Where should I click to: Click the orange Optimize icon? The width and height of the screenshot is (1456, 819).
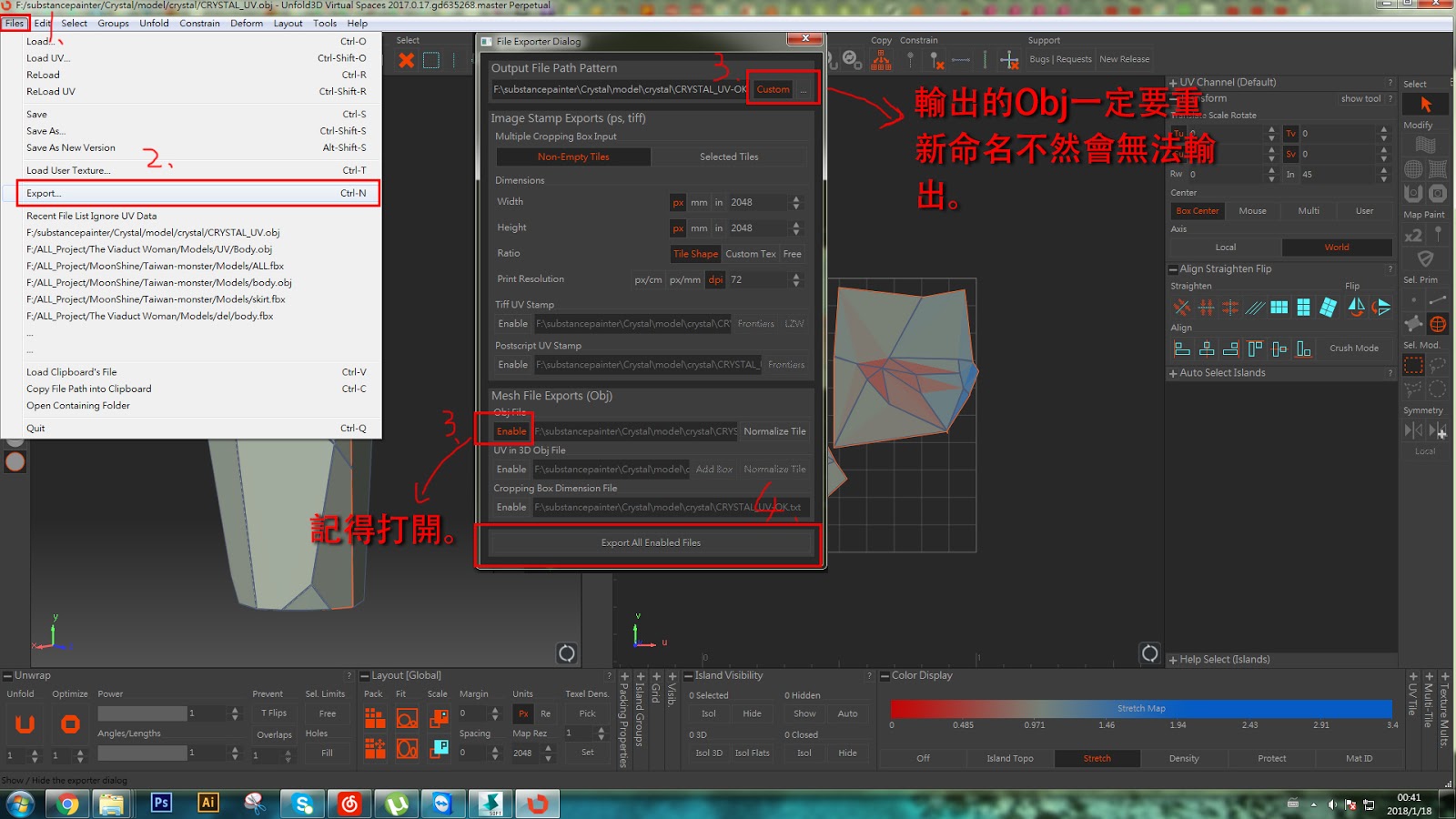70,724
